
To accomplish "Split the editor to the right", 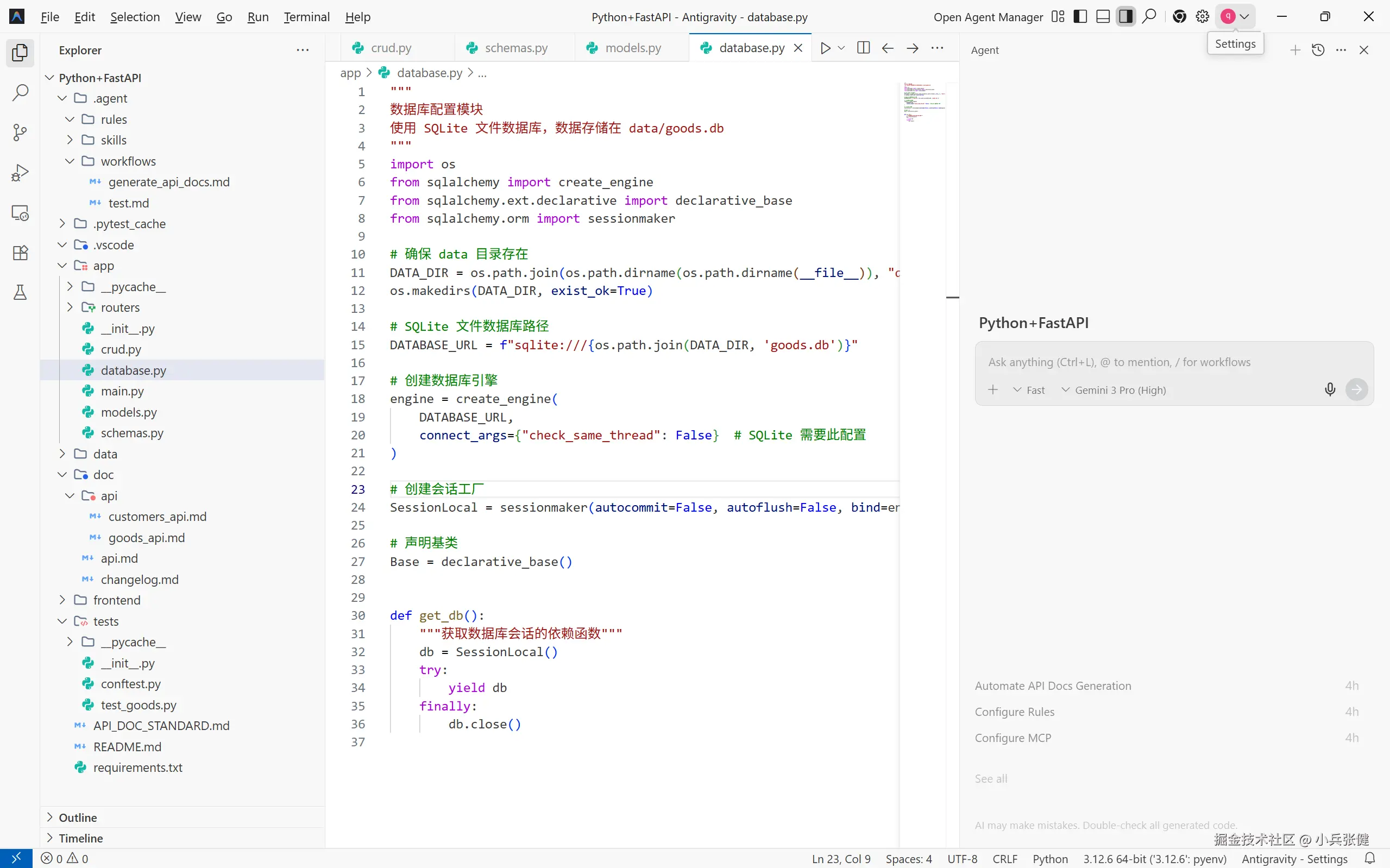I will pyautogui.click(x=863, y=48).
